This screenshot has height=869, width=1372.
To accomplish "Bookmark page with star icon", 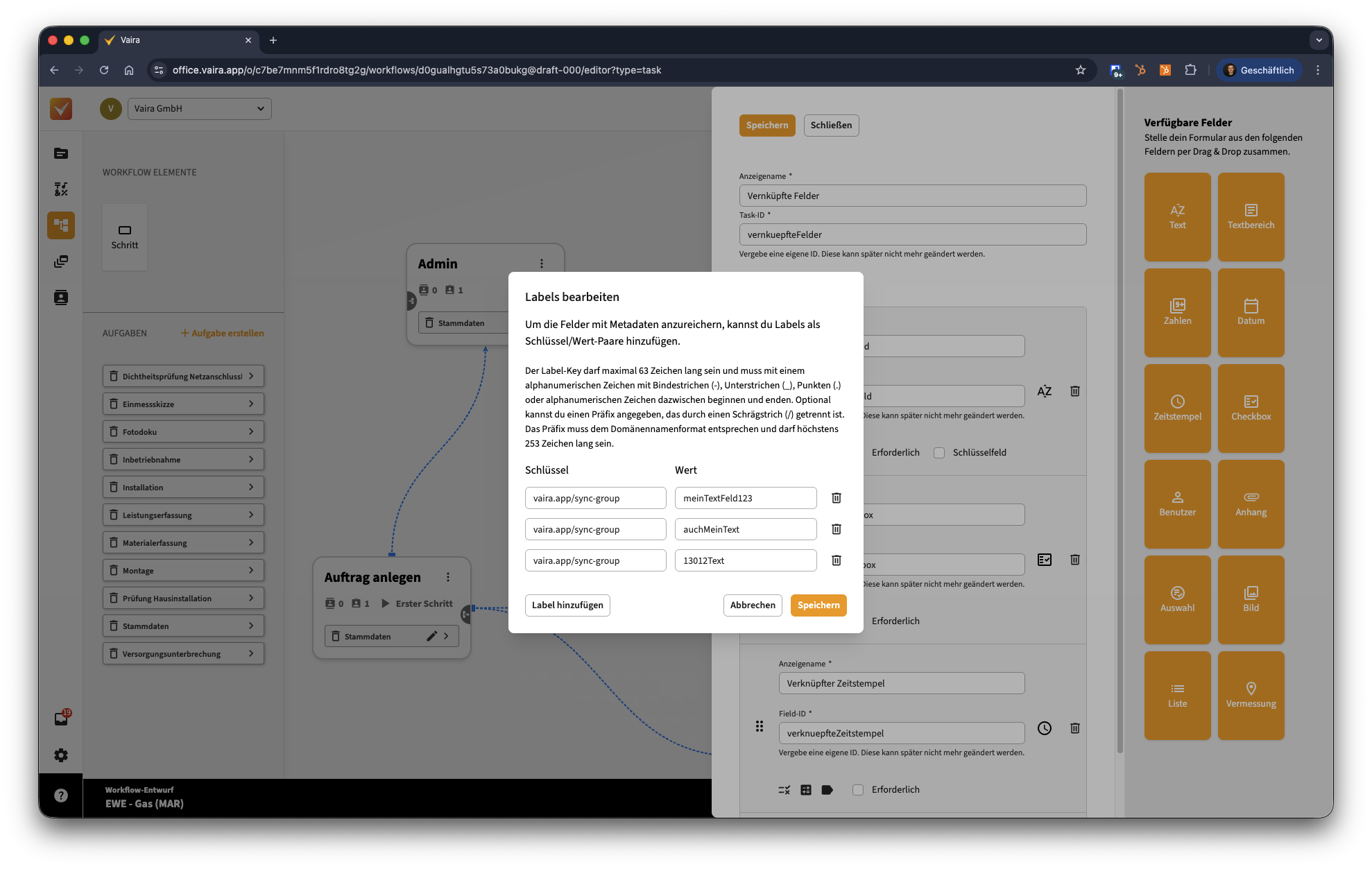I will click(1080, 70).
